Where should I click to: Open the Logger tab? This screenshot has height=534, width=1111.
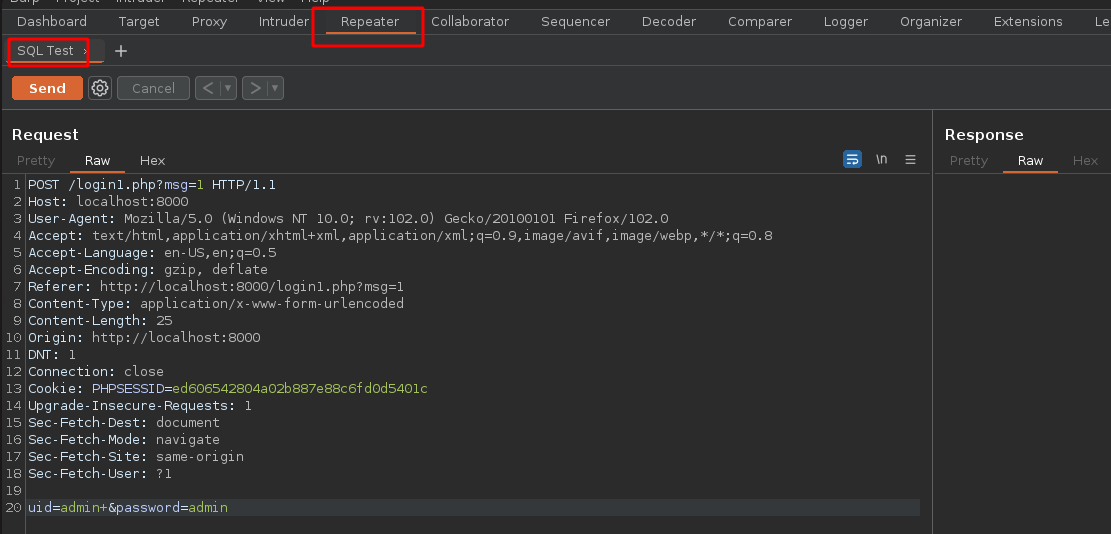[x=846, y=21]
